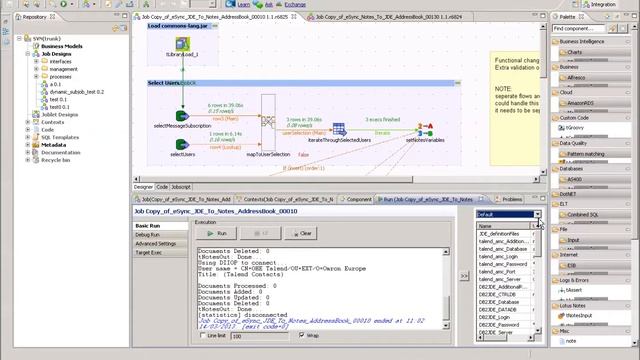Switch to the Integration perspective

tap(600, 4)
